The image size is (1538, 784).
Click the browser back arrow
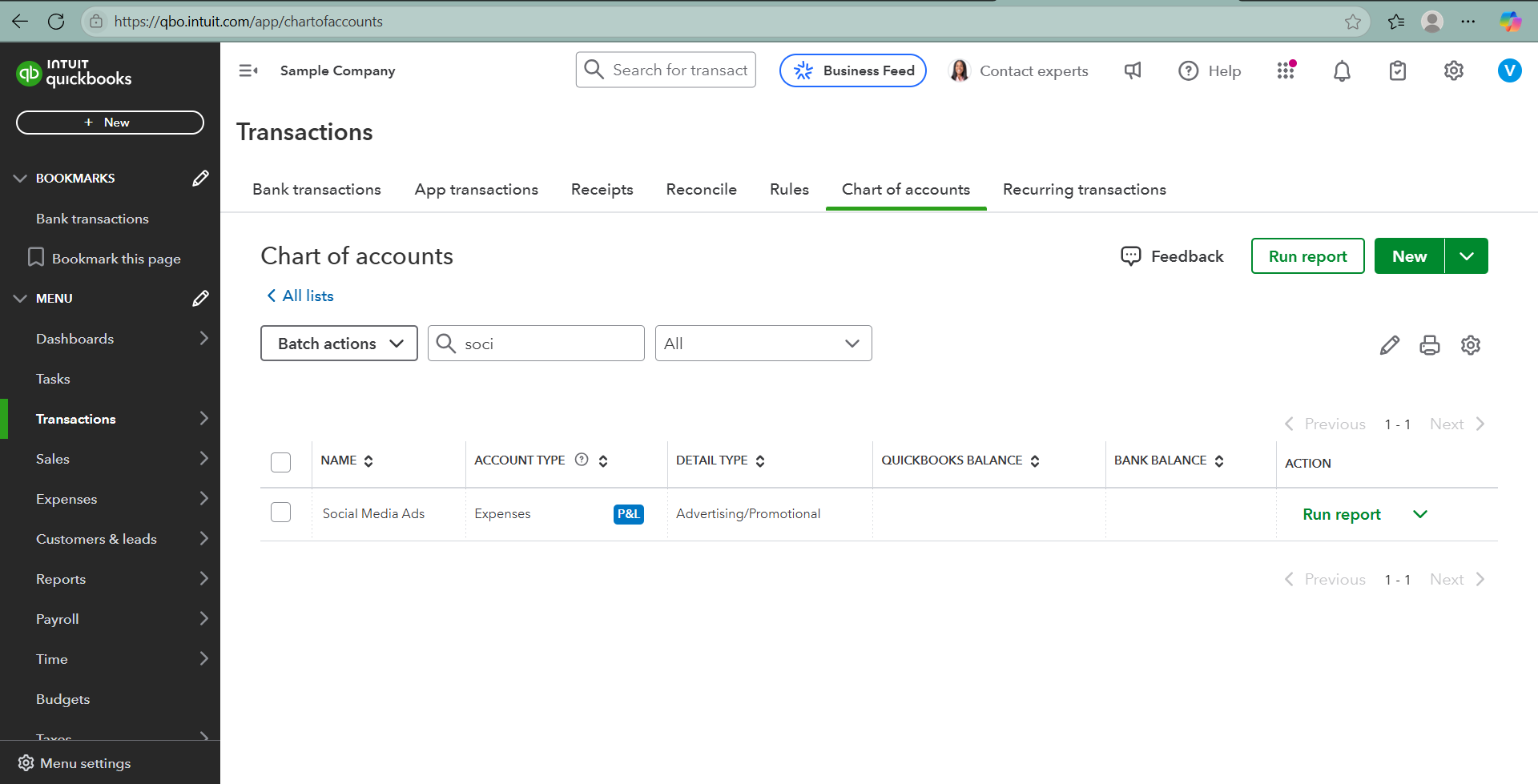pos(20,22)
